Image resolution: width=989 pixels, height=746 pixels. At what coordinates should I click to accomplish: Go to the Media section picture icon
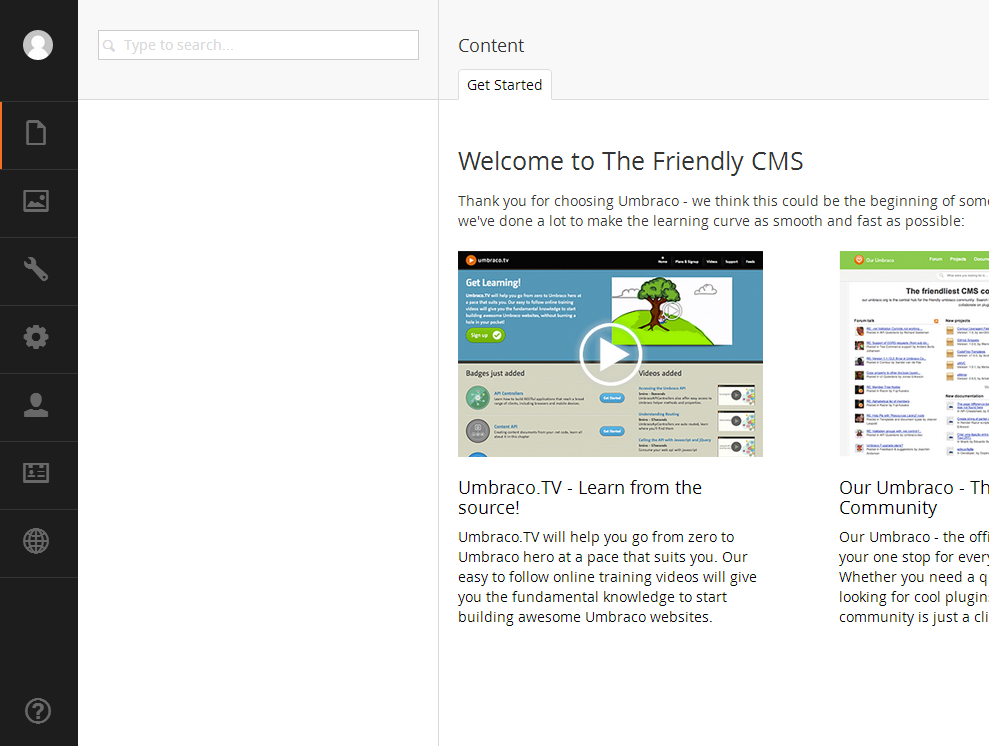pos(36,201)
